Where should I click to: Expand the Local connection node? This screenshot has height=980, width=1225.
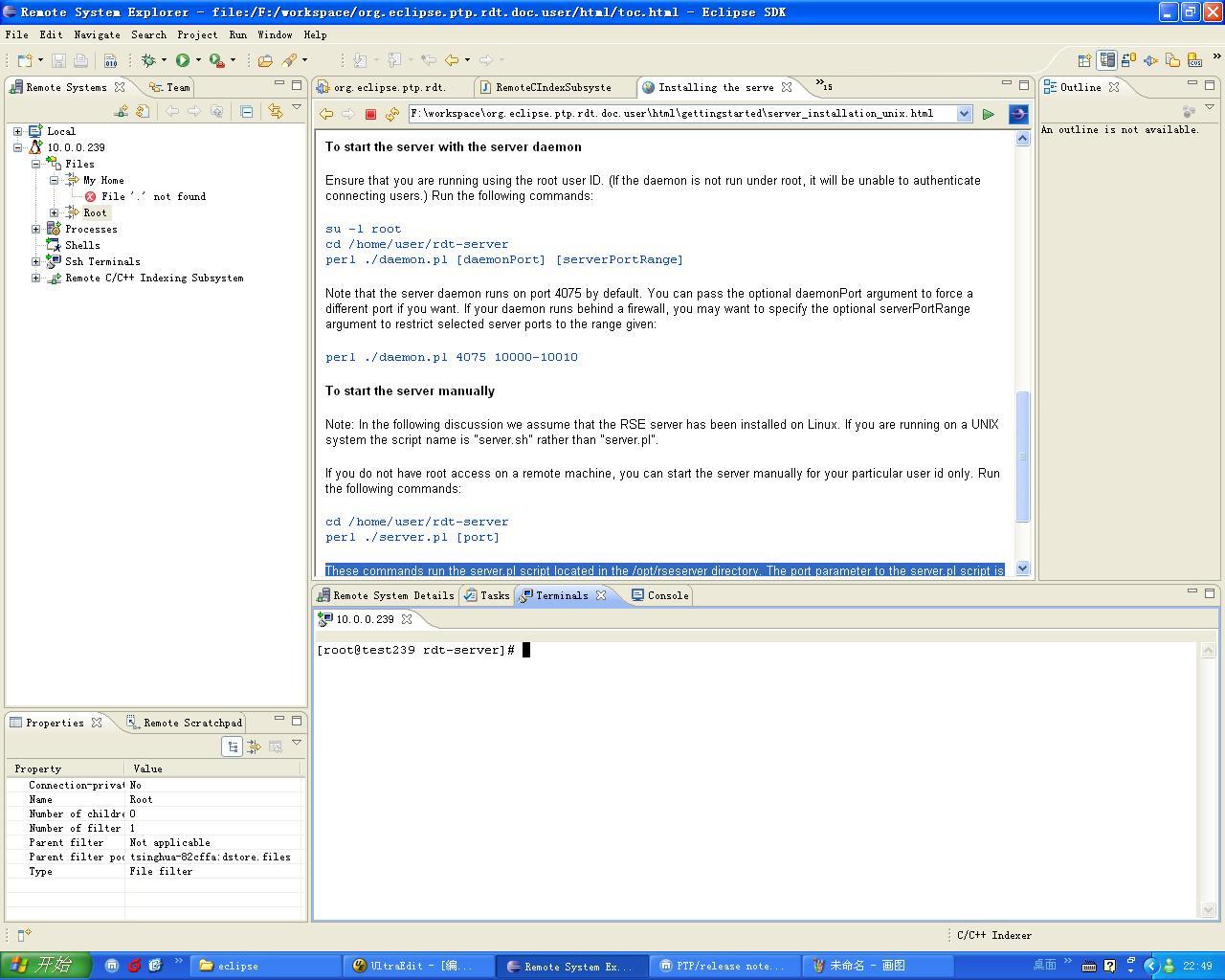(x=17, y=131)
